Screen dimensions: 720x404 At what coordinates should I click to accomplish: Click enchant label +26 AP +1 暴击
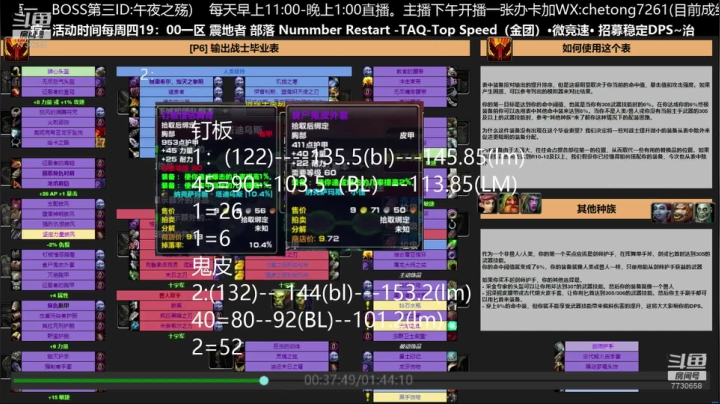click(58, 194)
